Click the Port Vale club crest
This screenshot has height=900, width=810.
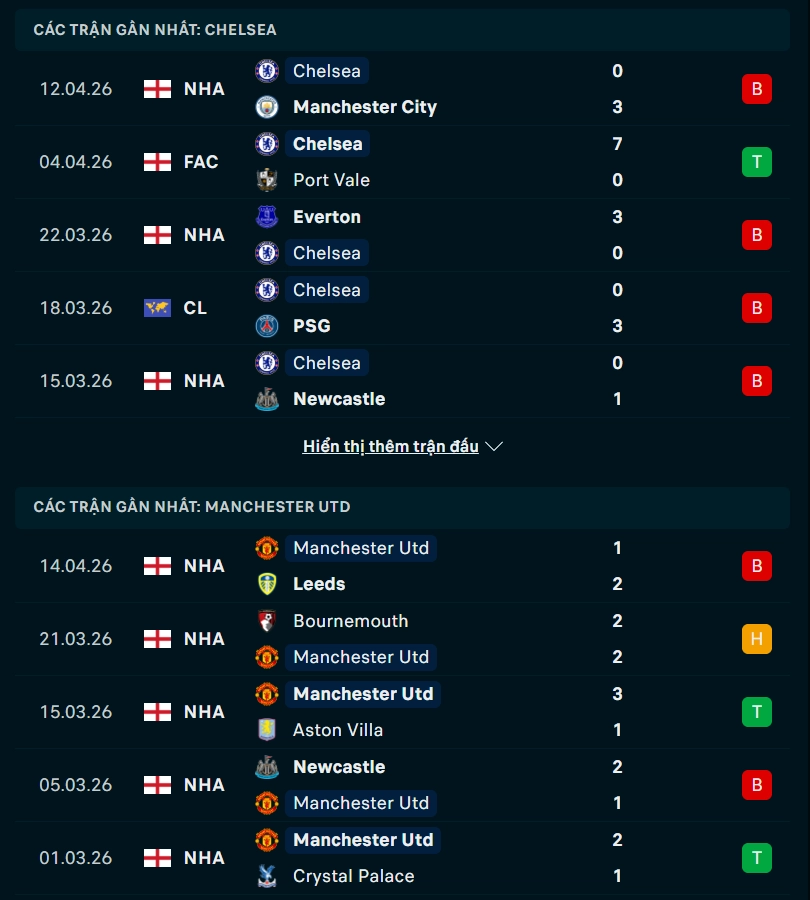click(x=267, y=180)
